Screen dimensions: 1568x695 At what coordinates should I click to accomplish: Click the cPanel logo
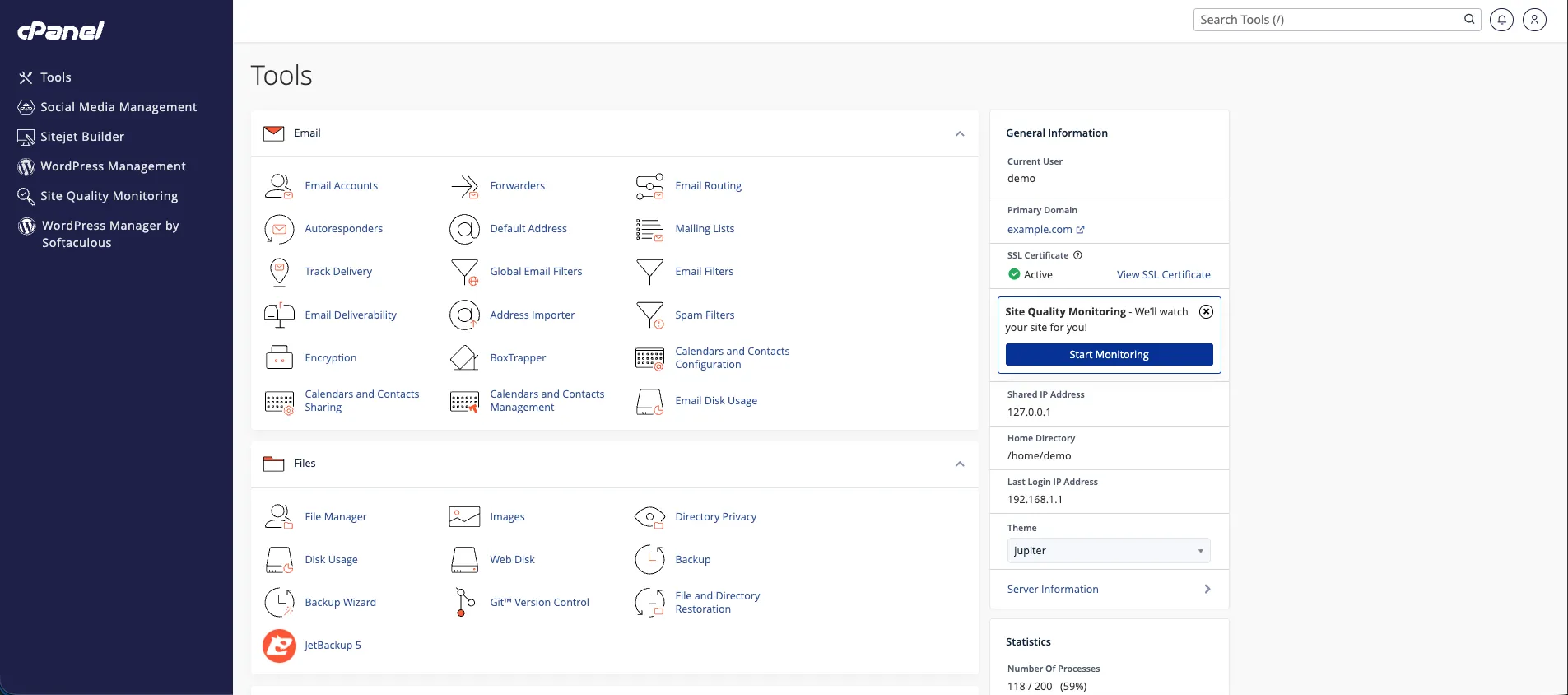click(61, 30)
